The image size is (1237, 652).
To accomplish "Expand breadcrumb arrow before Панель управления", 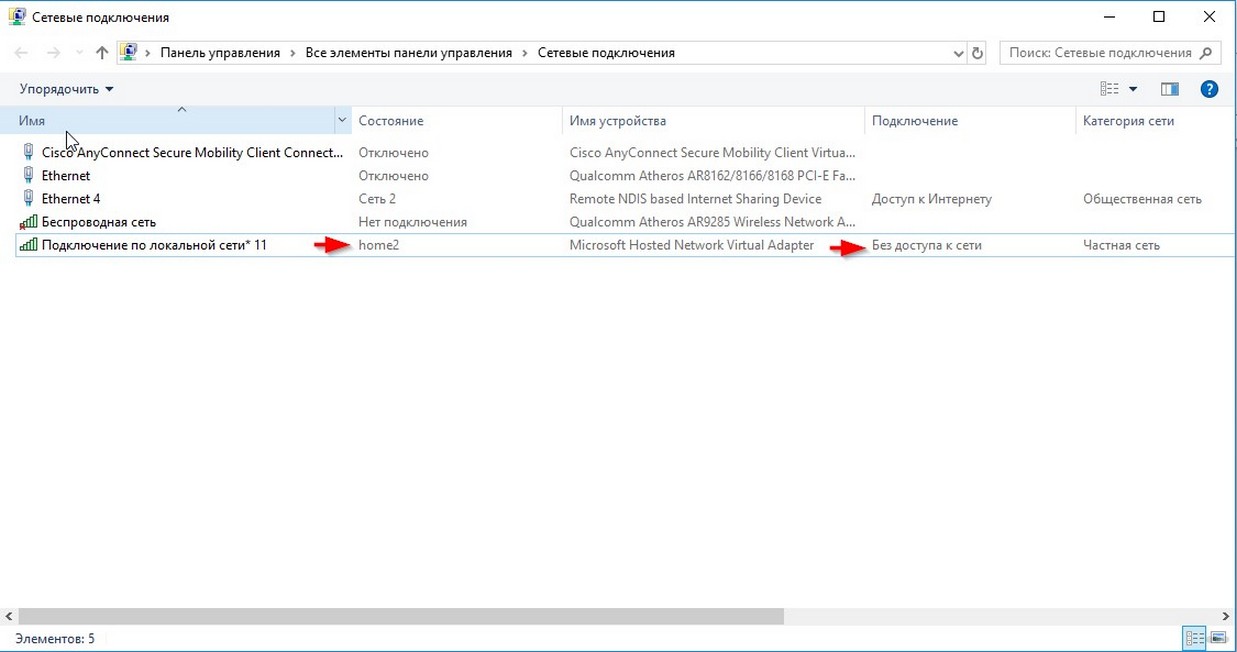I will (148, 53).
